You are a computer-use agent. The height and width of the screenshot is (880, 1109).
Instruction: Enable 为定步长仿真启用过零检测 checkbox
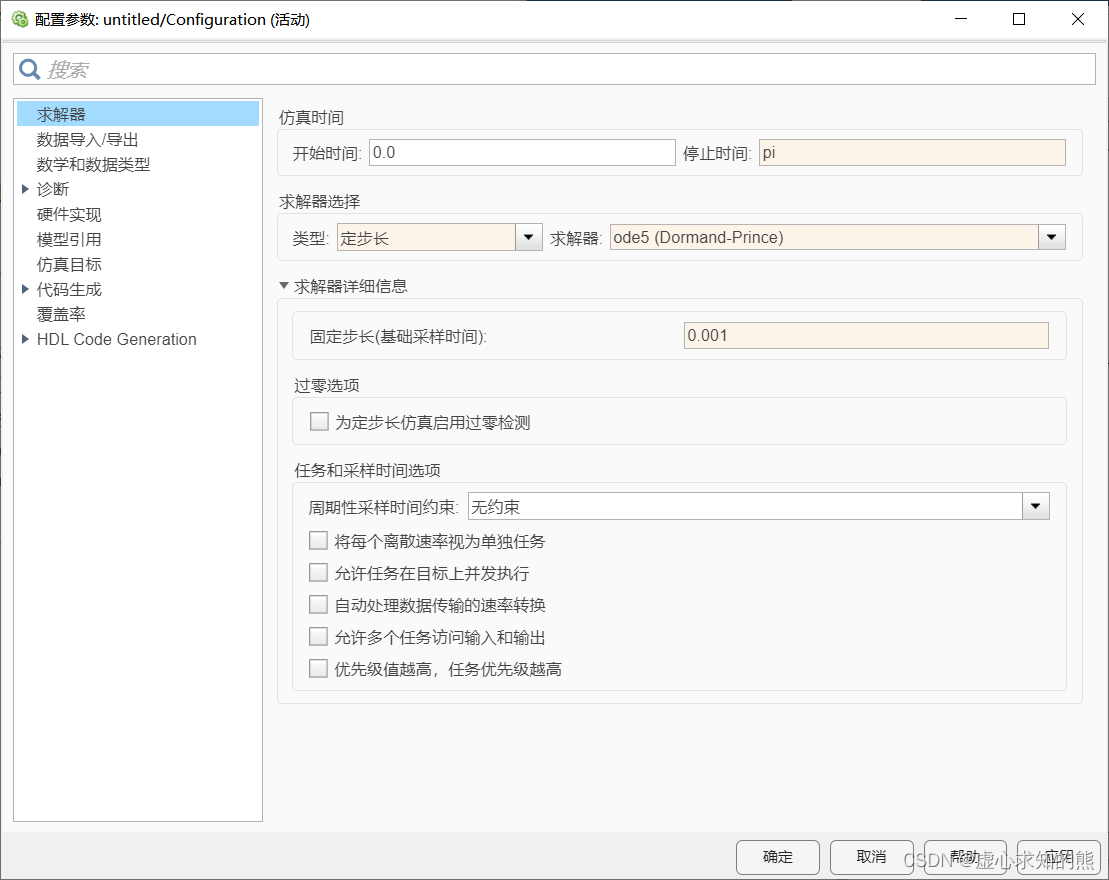(x=319, y=422)
